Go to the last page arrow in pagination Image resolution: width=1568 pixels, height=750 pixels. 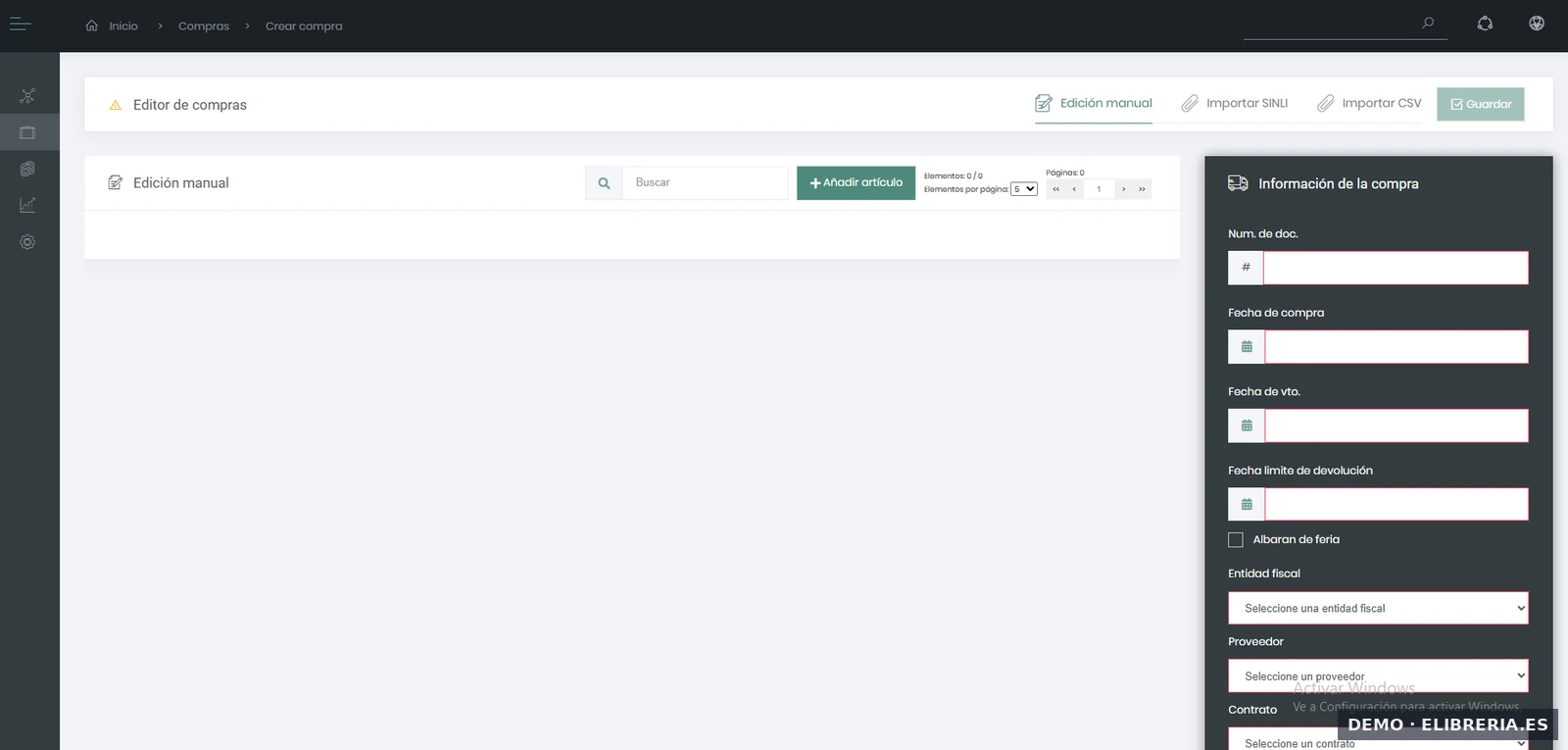pyautogui.click(x=1142, y=189)
